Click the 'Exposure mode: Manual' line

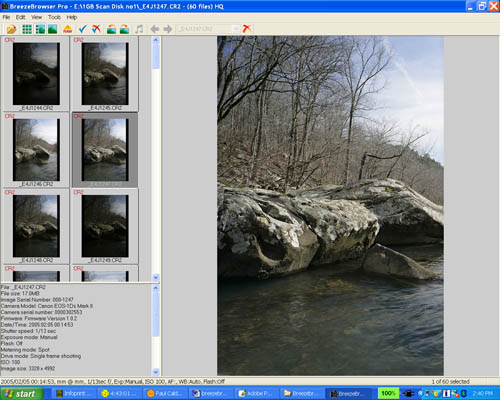[29, 337]
